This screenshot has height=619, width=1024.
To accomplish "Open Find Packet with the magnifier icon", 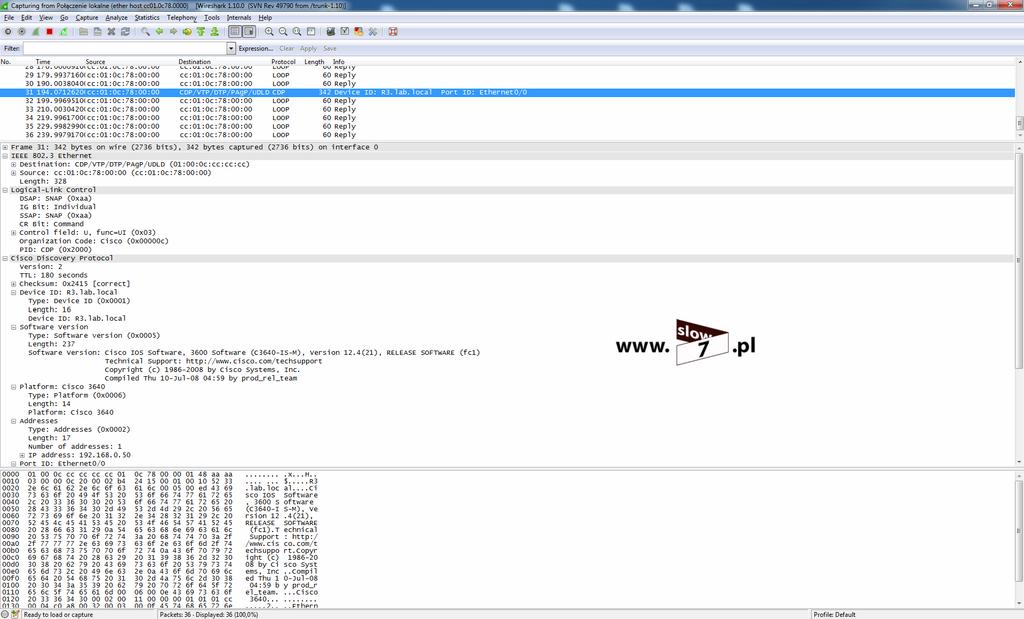I will pyautogui.click(x=145, y=31).
